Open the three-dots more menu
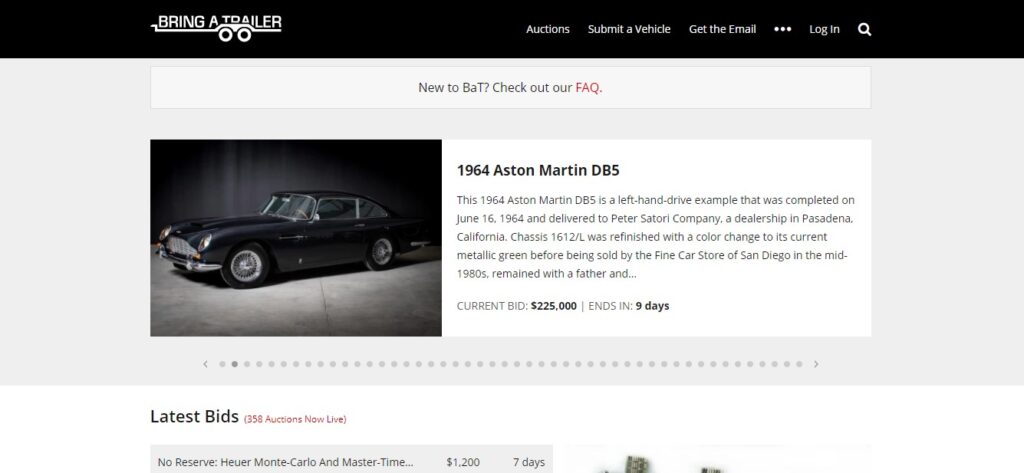 (x=782, y=29)
